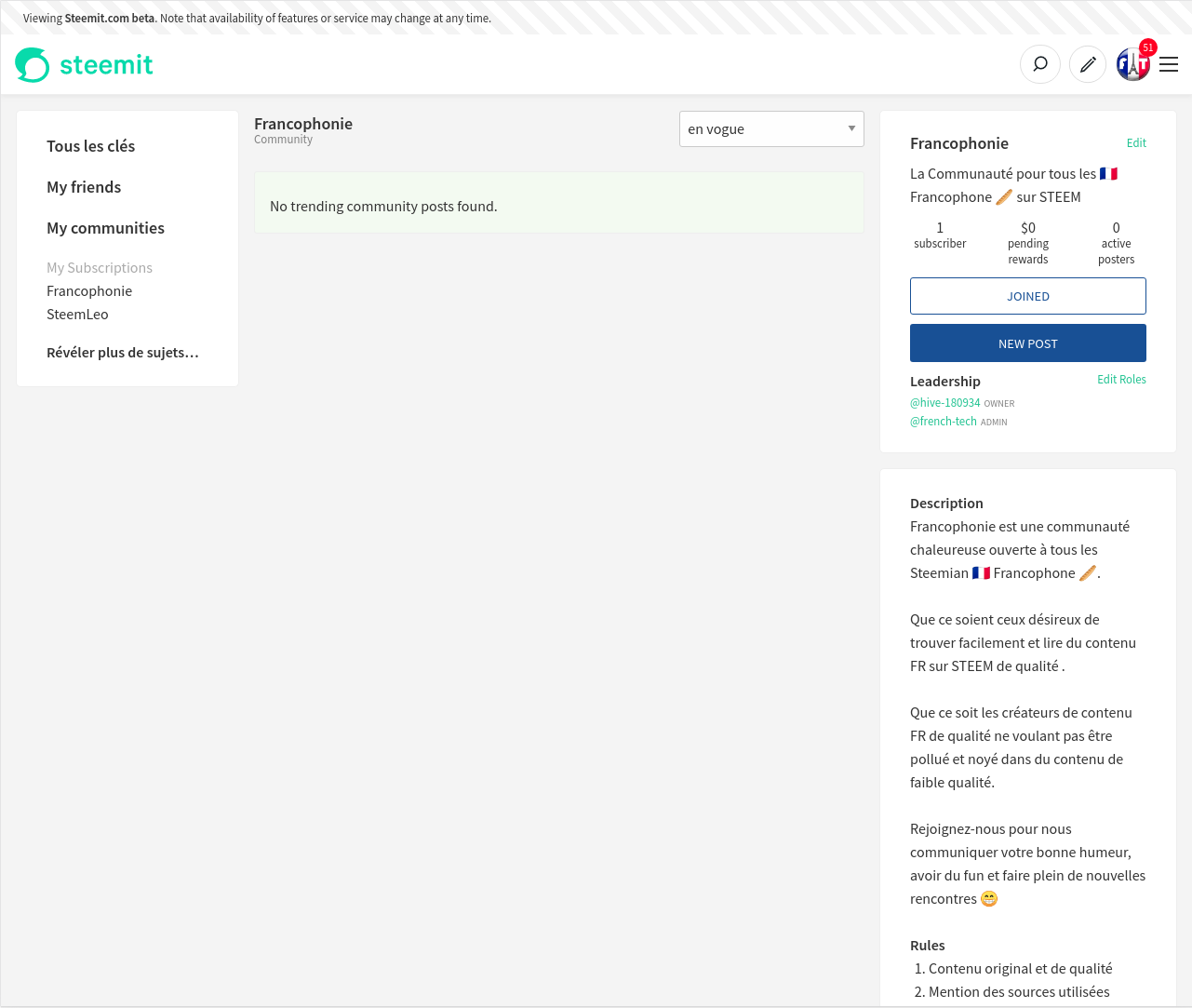Click the 'Description' heading
Image resolution: width=1192 pixels, height=1008 pixels.
pyautogui.click(x=946, y=504)
